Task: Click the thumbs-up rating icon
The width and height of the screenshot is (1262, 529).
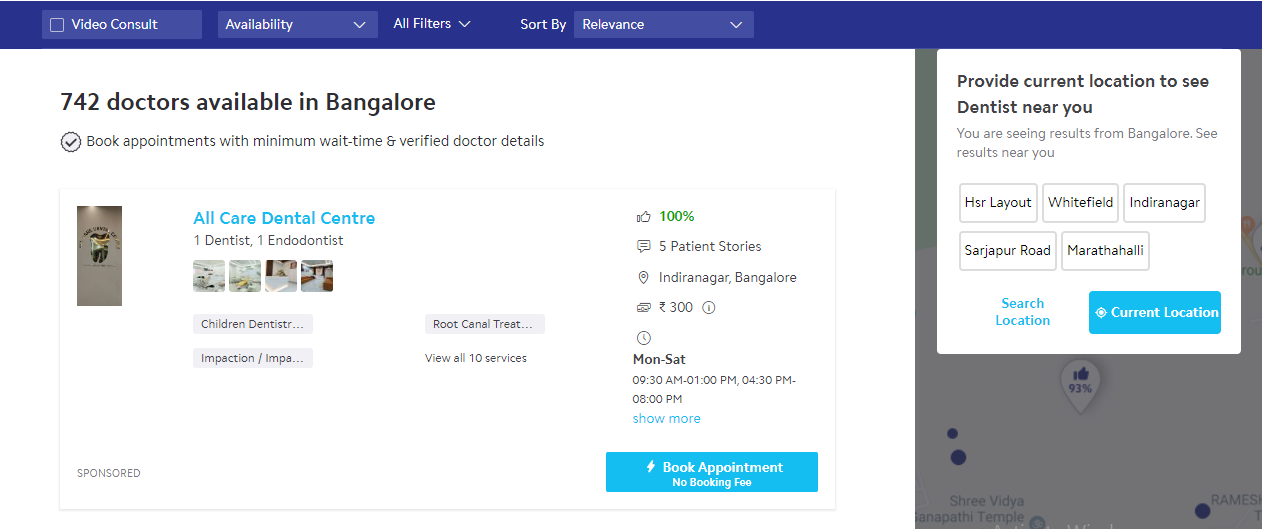Action: [643, 216]
